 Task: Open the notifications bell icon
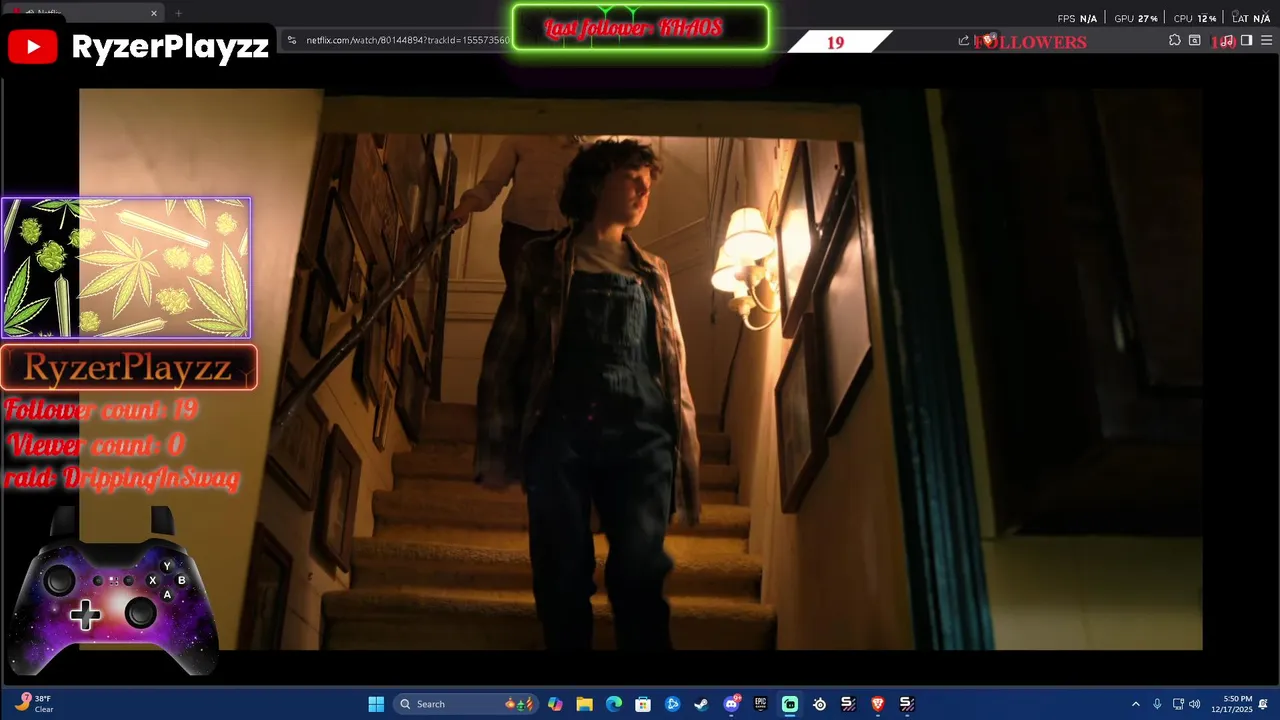(1264, 704)
